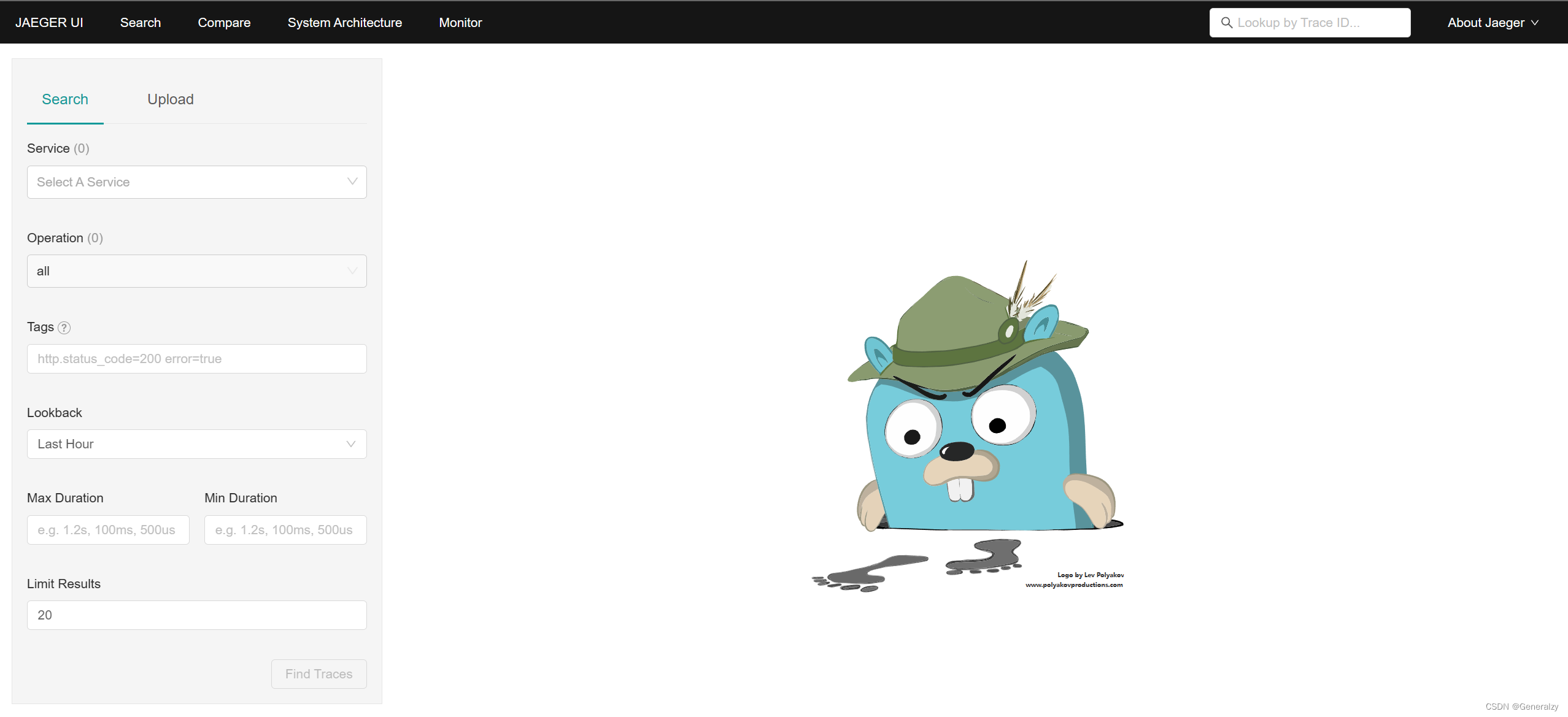Go to the Compare page
The height and width of the screenshot is (717, 1568).
coord(224,23)
